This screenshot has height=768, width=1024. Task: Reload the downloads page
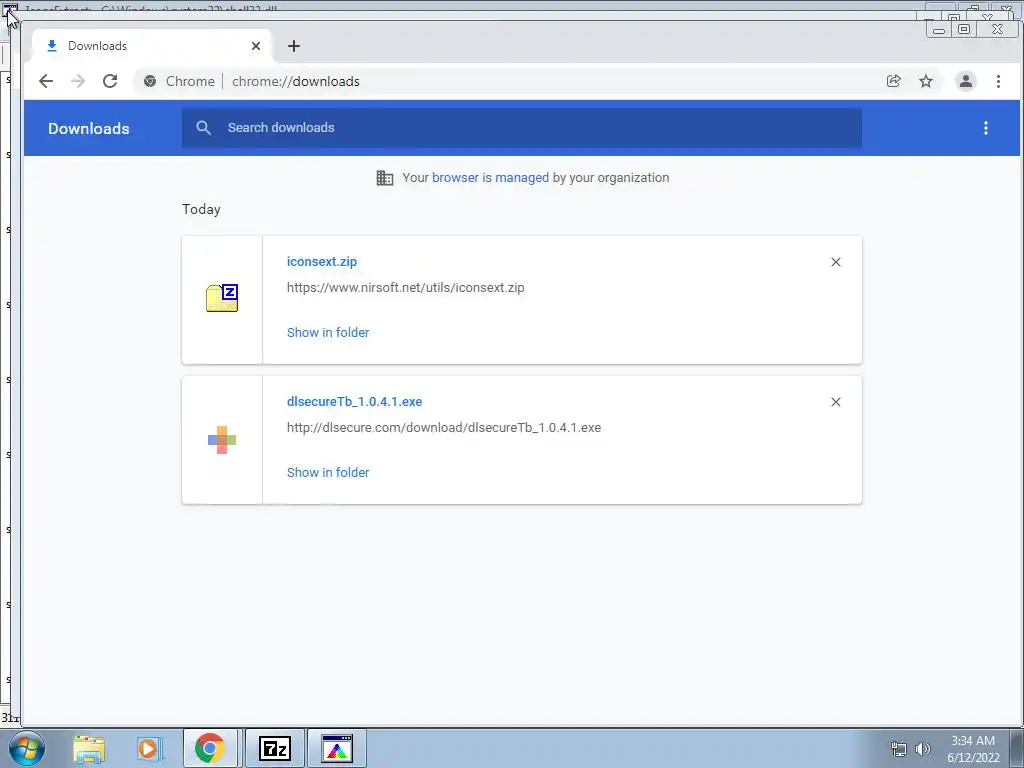tap(110, 81)
